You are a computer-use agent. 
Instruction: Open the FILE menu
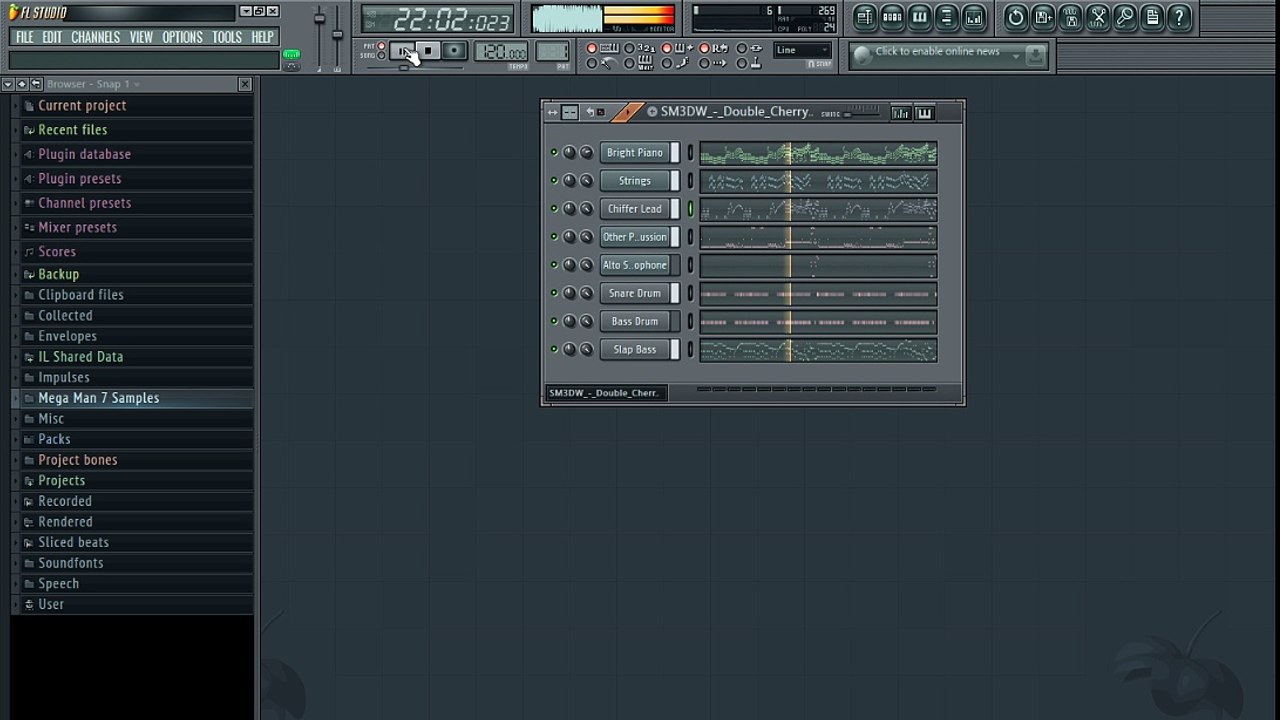tap(25, 37)
